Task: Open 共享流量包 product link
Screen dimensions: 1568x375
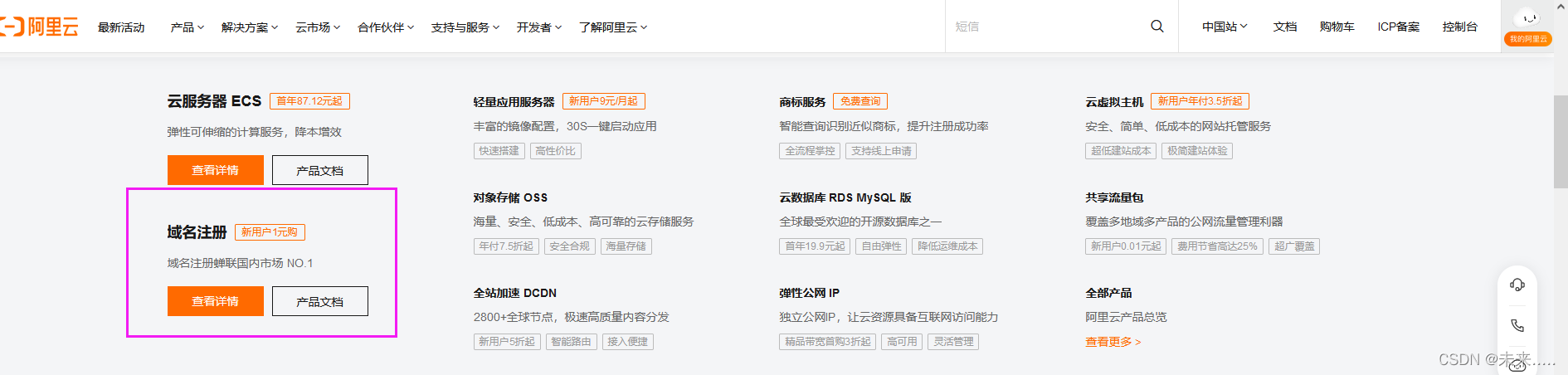Action: (x=1114, y=197)
